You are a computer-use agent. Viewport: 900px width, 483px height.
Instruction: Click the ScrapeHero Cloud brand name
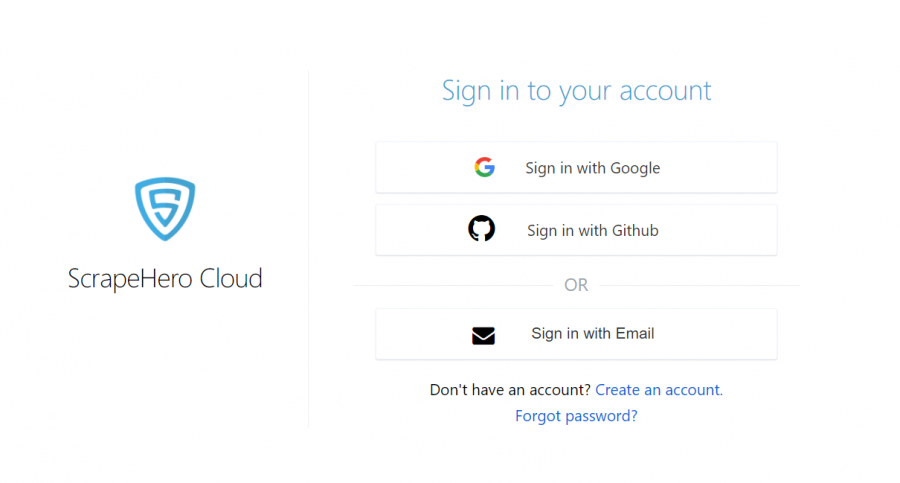165,278
